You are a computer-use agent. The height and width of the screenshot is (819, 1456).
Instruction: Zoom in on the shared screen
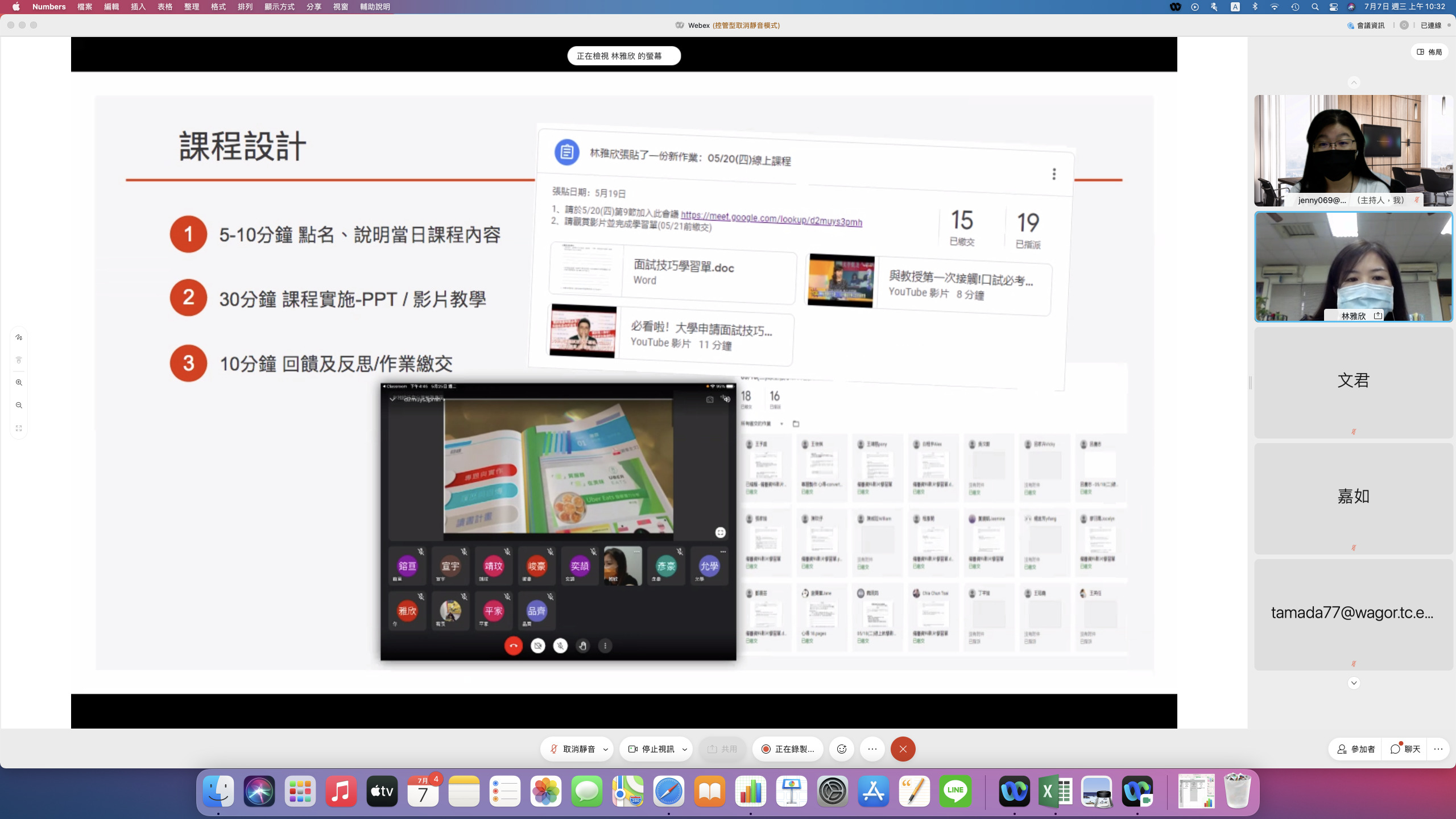pos(19,383)
